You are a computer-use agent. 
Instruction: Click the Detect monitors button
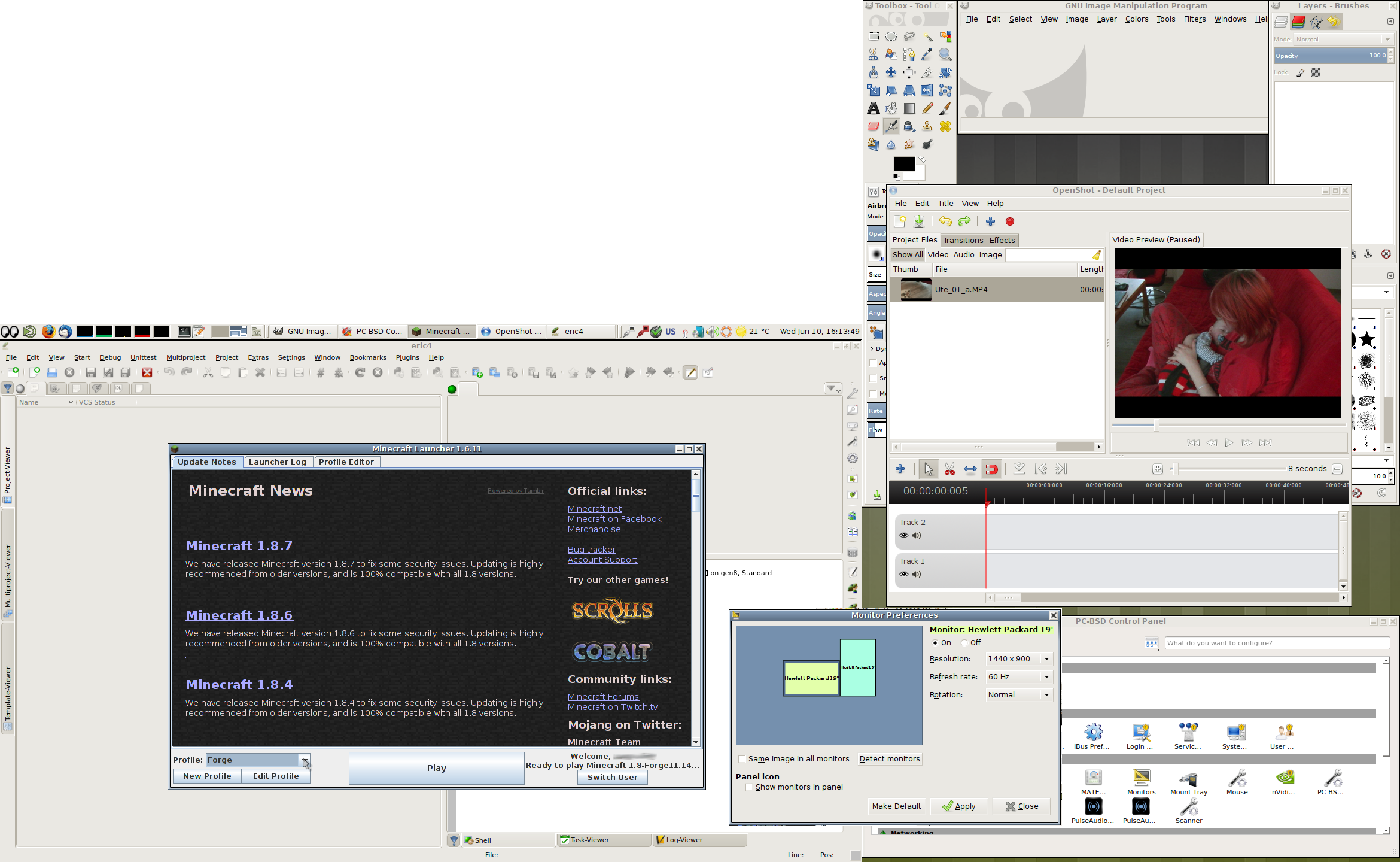[x=889, y=759]
